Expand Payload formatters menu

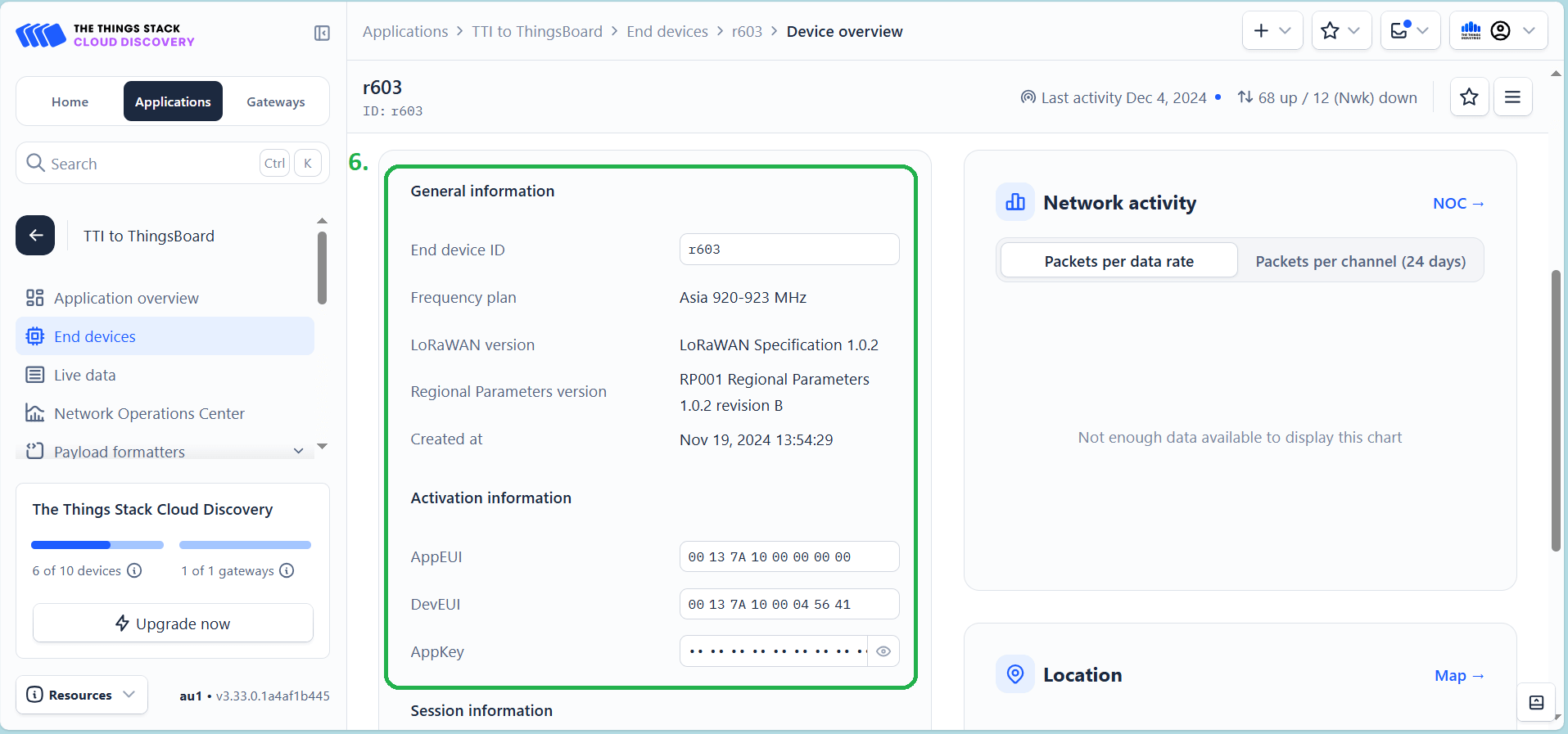click(299, 451)
